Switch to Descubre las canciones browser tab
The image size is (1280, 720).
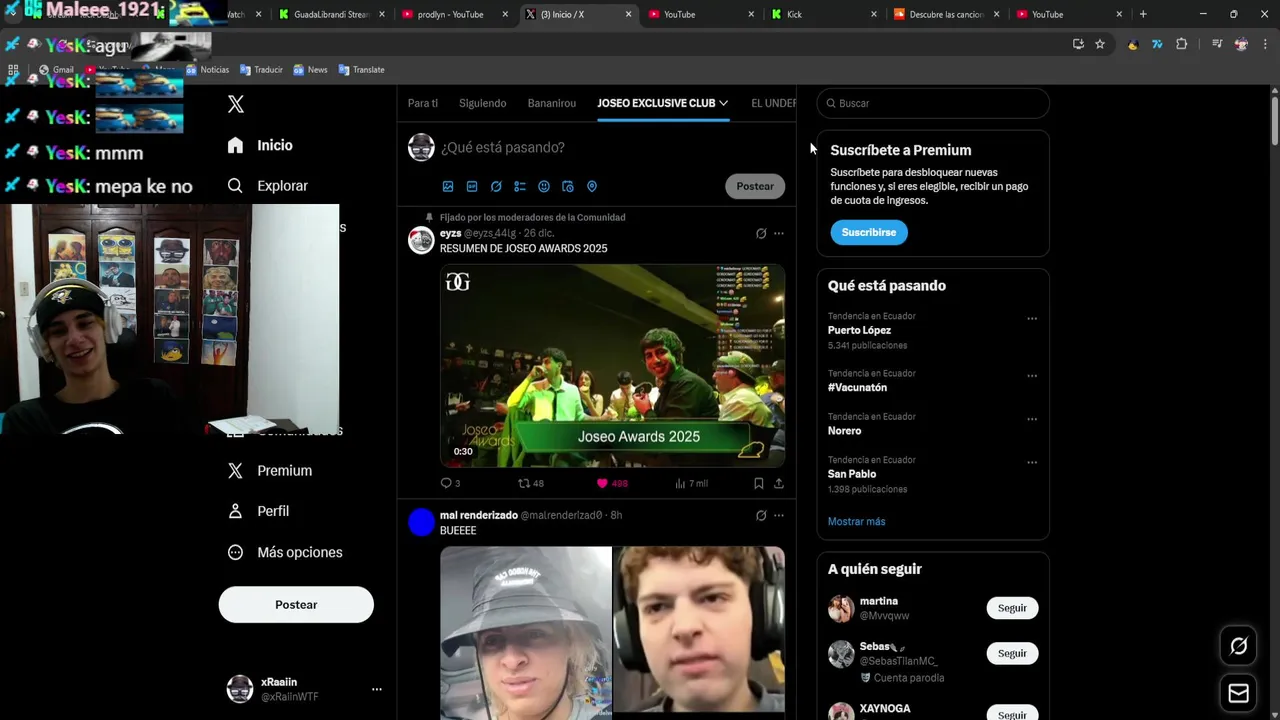945,14
